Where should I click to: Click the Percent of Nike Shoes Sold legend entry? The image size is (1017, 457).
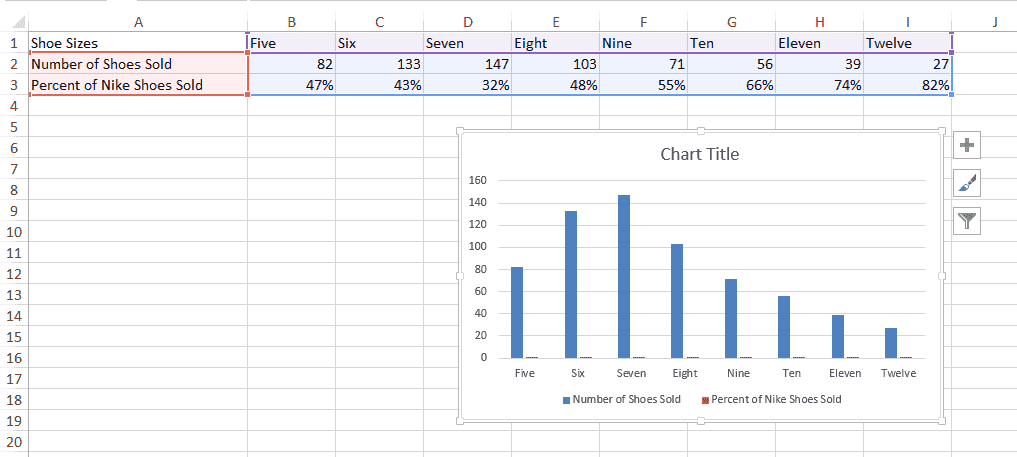pos(771,399)
